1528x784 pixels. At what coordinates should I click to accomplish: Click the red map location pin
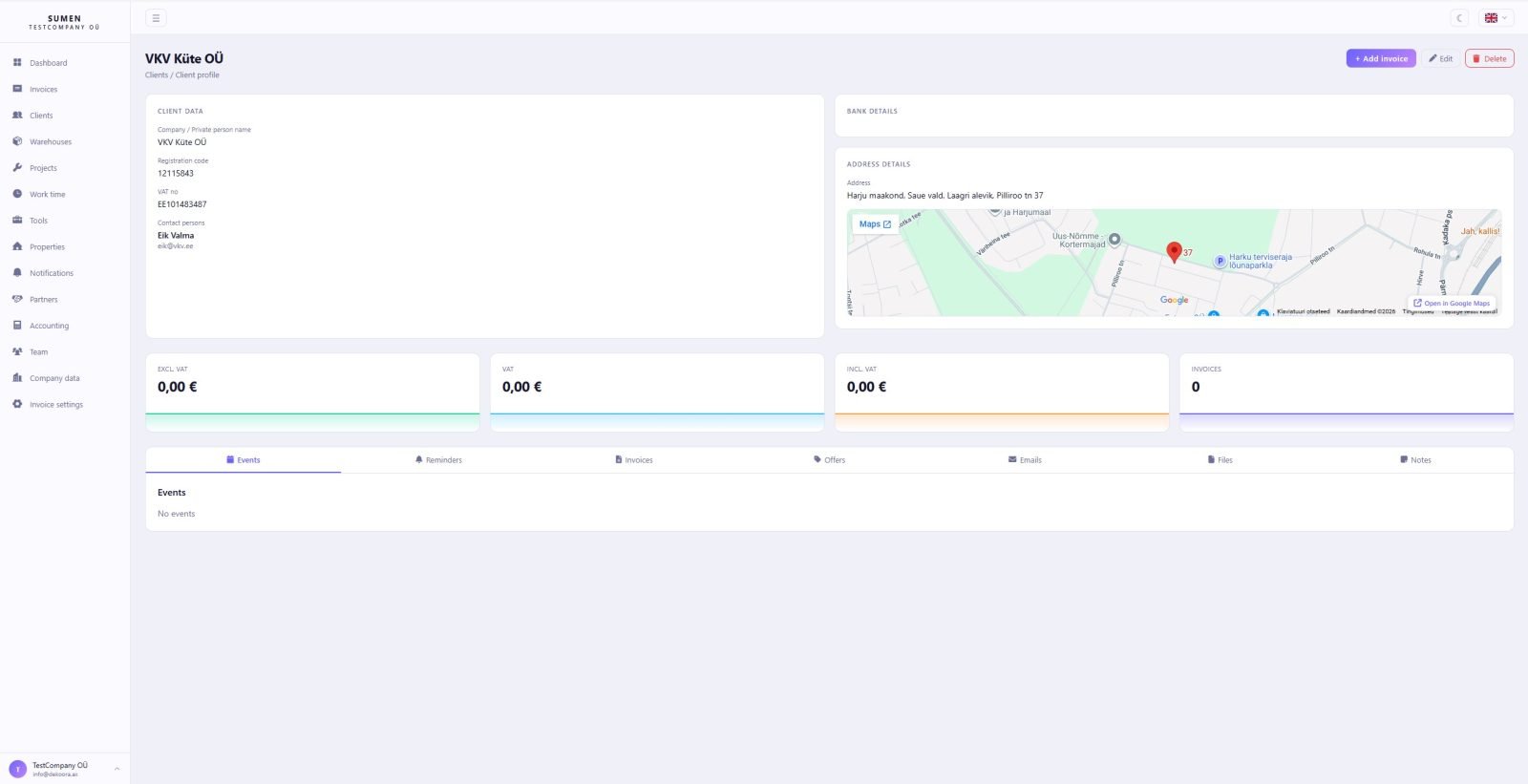1175,252
